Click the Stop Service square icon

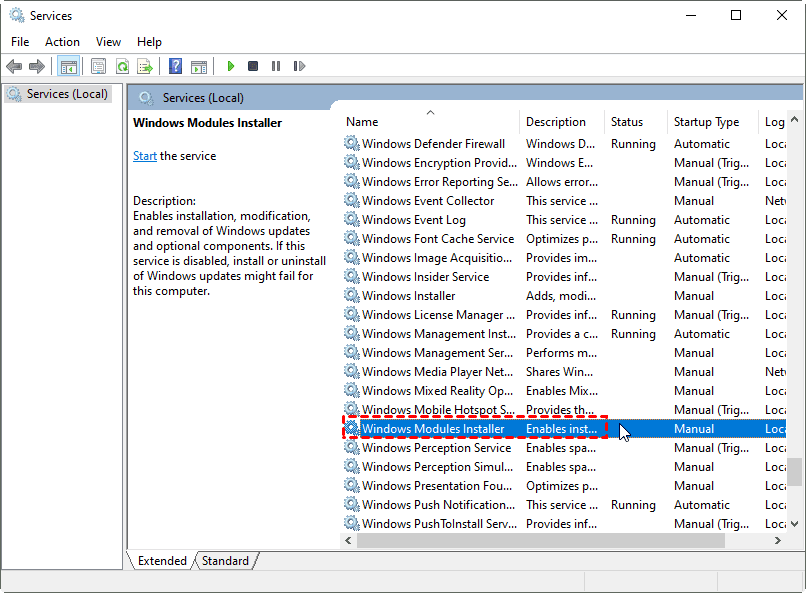point(253,66)
